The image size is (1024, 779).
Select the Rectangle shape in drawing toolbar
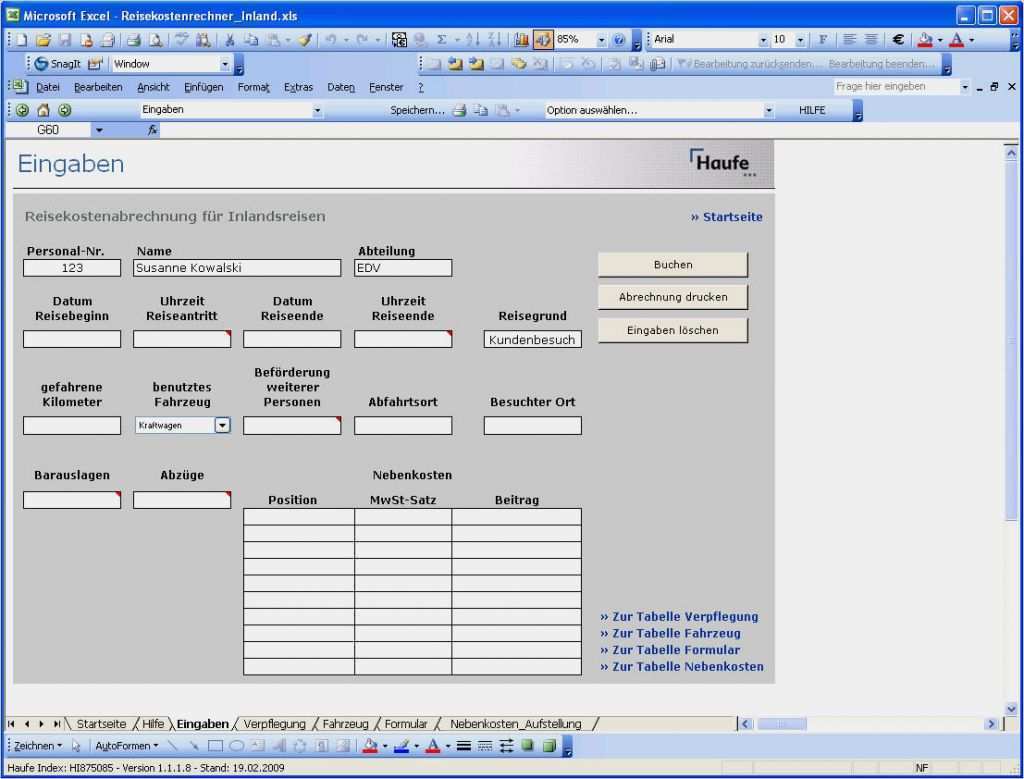pyautogui.click(x=215, y=746)
